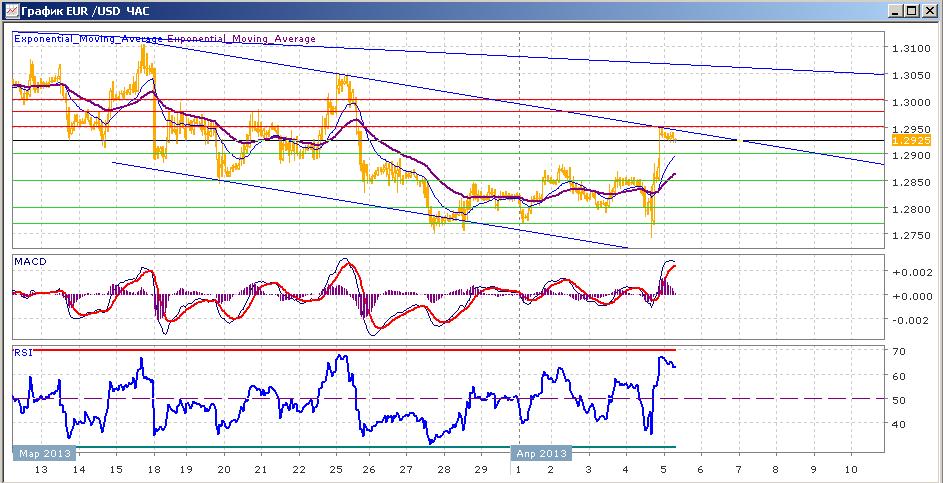Select the RSI 70 level label

point(900,351)
